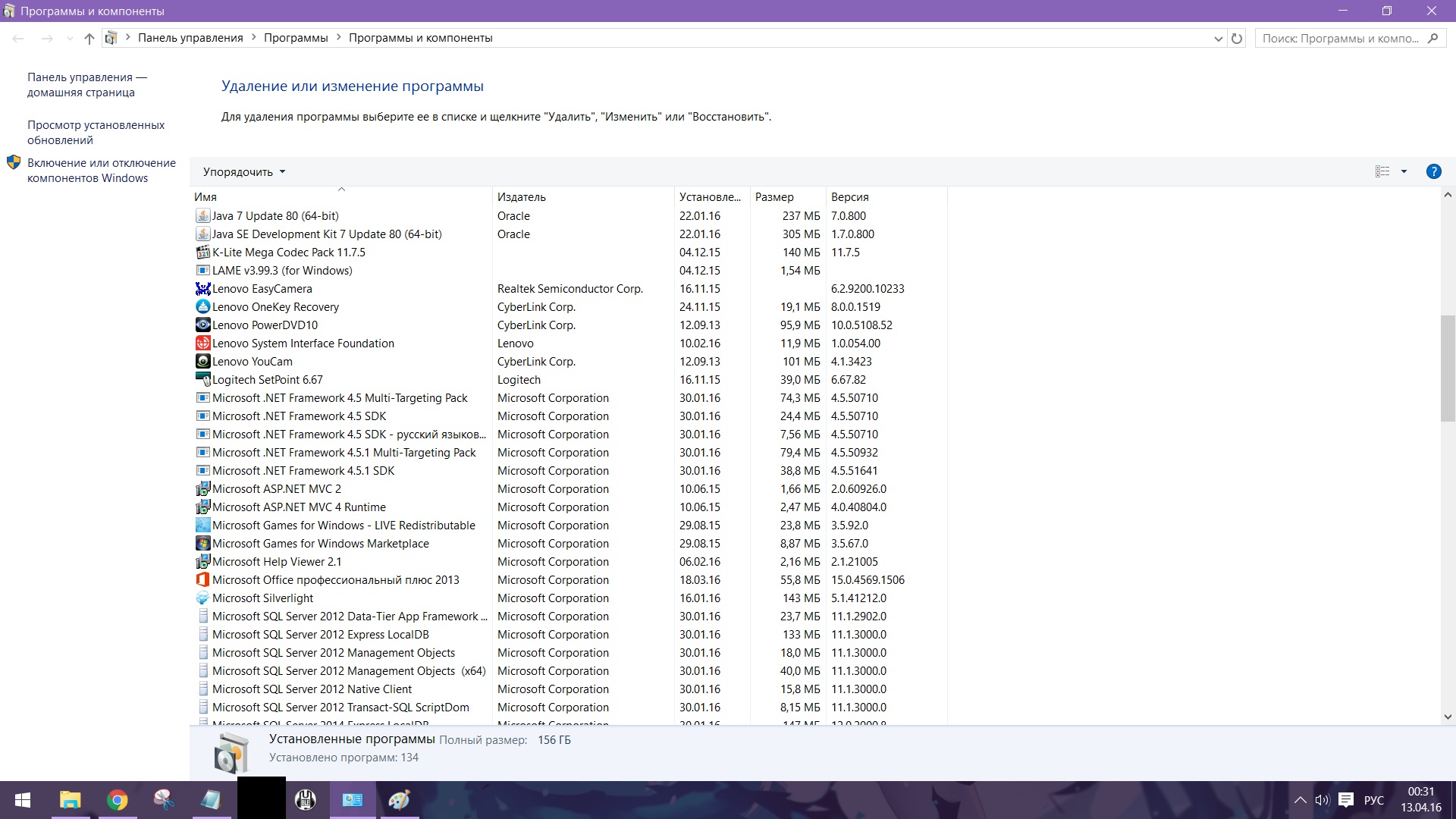Click the Lenovo System Interface Foundation icon
This screenshot has height=819, width=1456.
(x=202, y=344)
